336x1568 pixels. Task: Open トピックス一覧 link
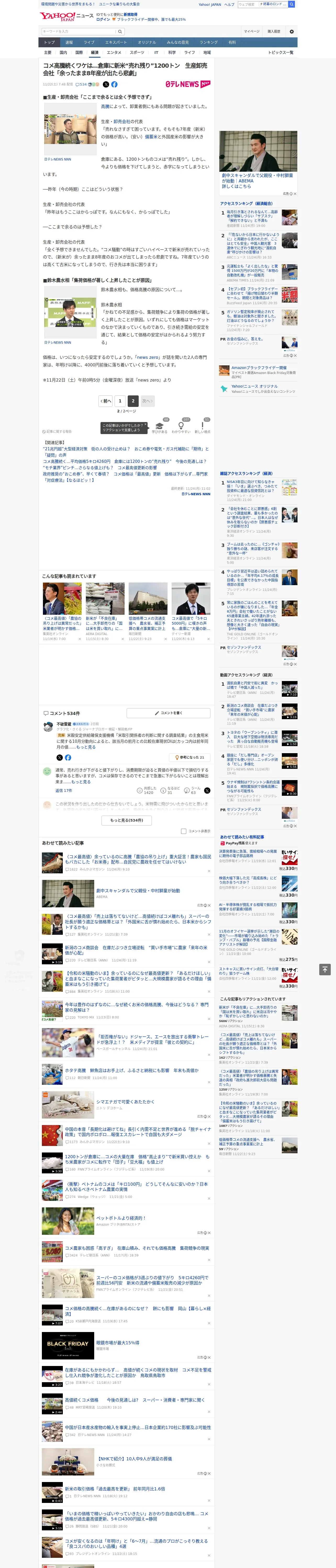pyautogui.click(x=281, y=52)
